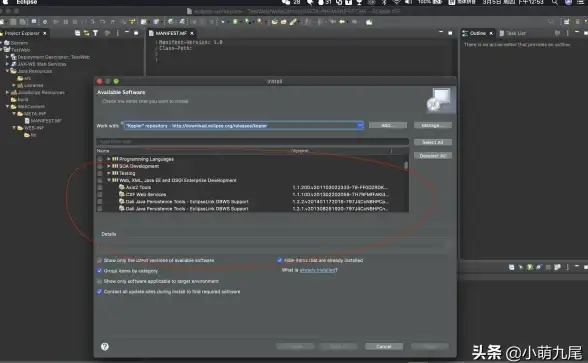This screenshot has width=588, height=363.
Task: Open the already installed link
Action: tap(318, 270)
